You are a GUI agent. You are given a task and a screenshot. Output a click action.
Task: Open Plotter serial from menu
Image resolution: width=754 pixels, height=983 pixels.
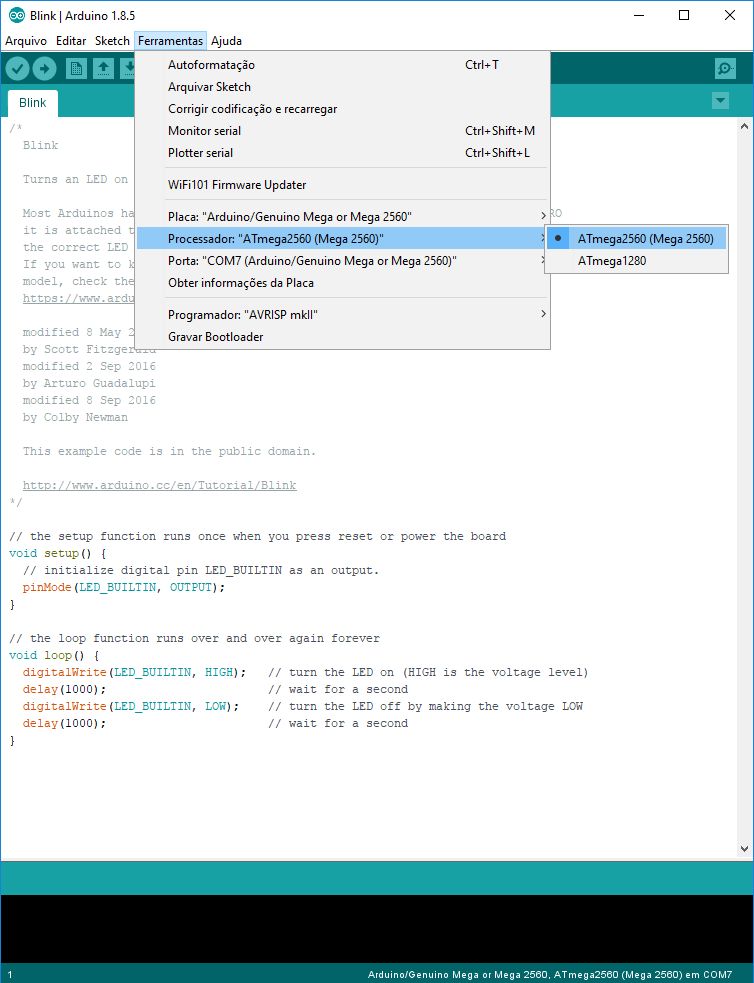tap(343, 152)
